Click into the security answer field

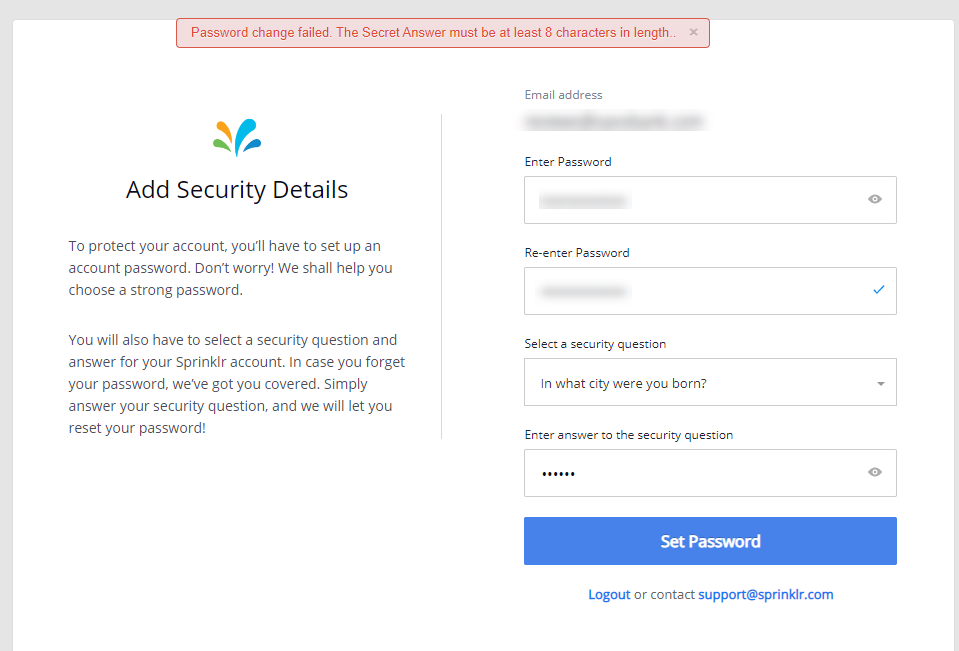coord(710,473)
